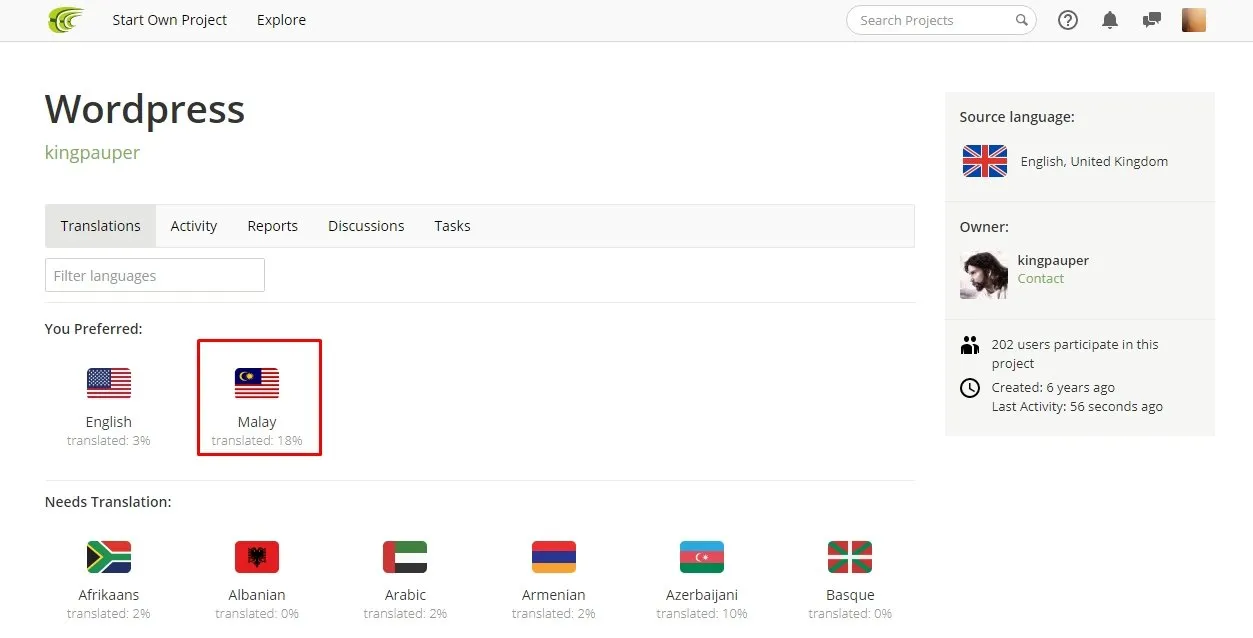The width and height of the screenshot is (1253, 638).
Task: Click the 'Needs Translation:' heading
Action: 108,502
